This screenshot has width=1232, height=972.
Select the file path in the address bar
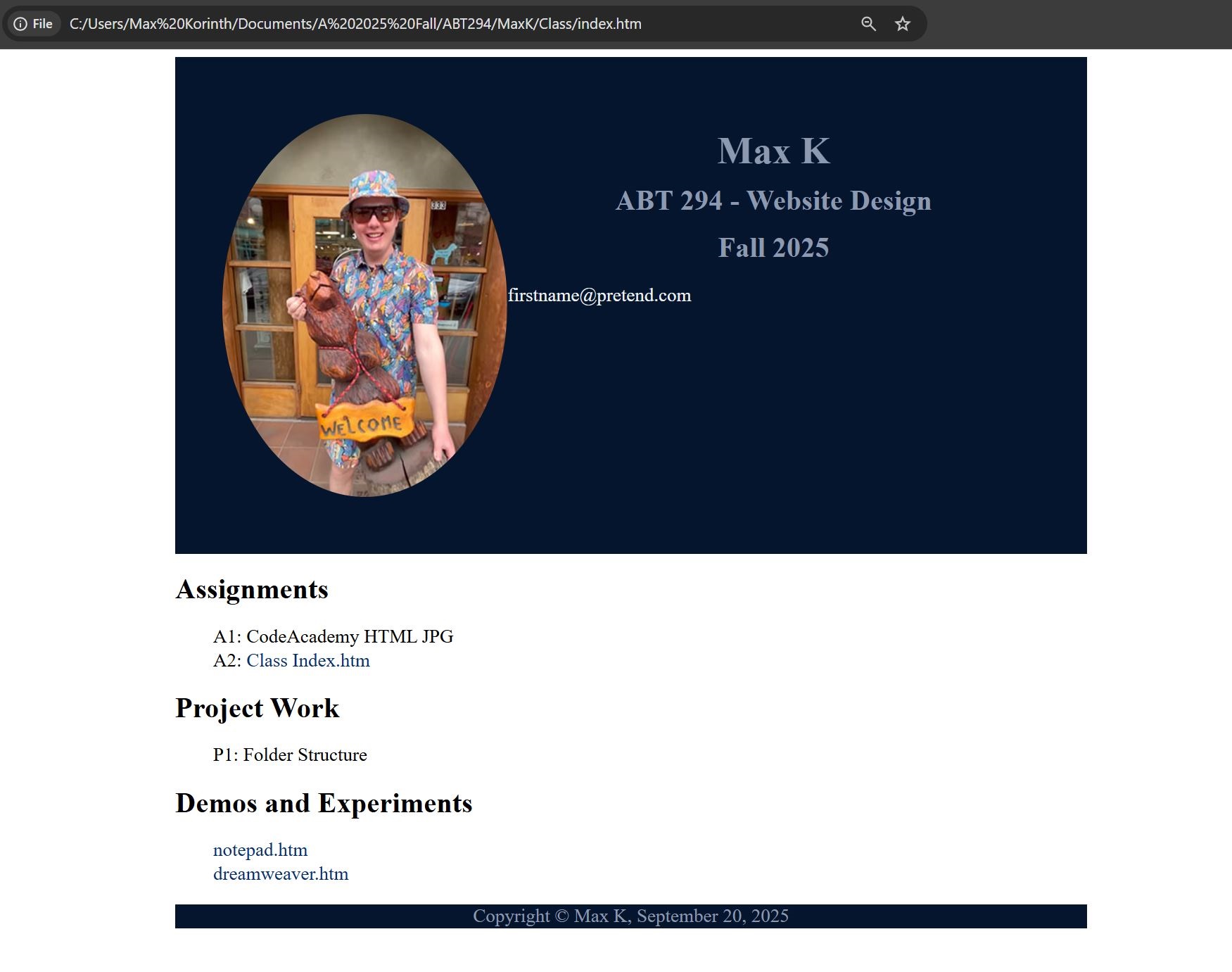(355, 24)
